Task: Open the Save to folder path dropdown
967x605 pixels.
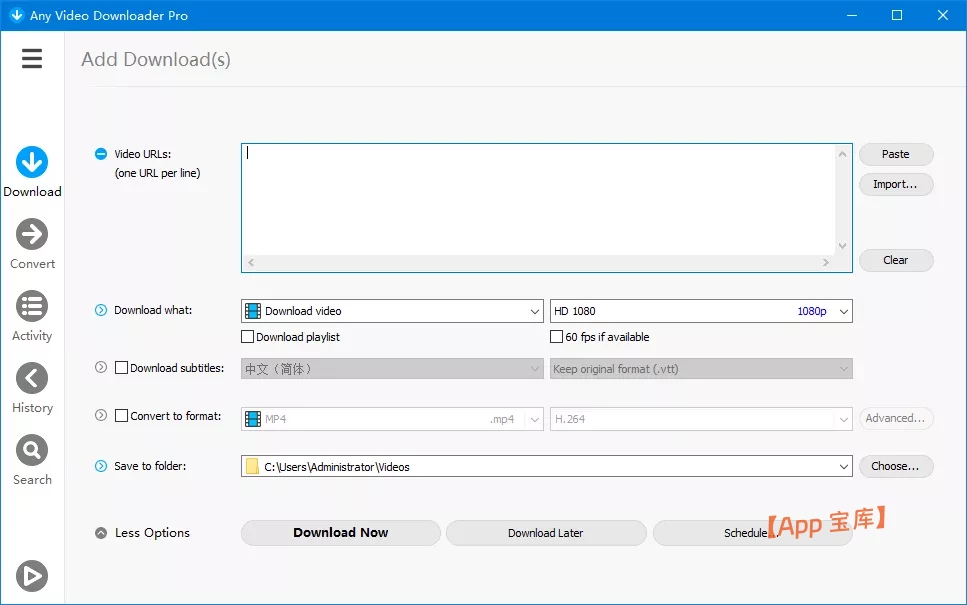Action: pos(546,467)
